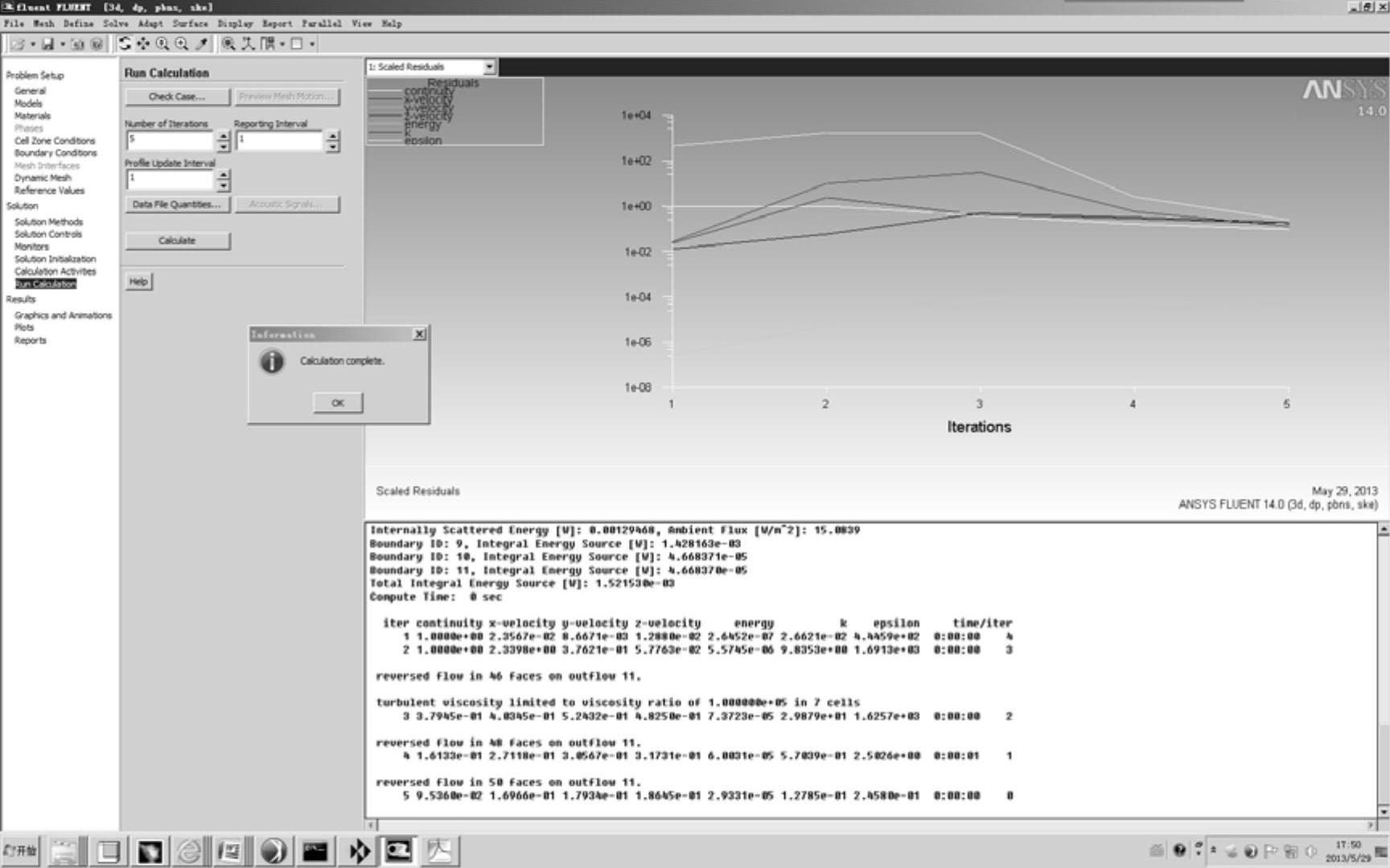Select the rotate view tool
The image size is (1390, 868).
pos(125,44)
